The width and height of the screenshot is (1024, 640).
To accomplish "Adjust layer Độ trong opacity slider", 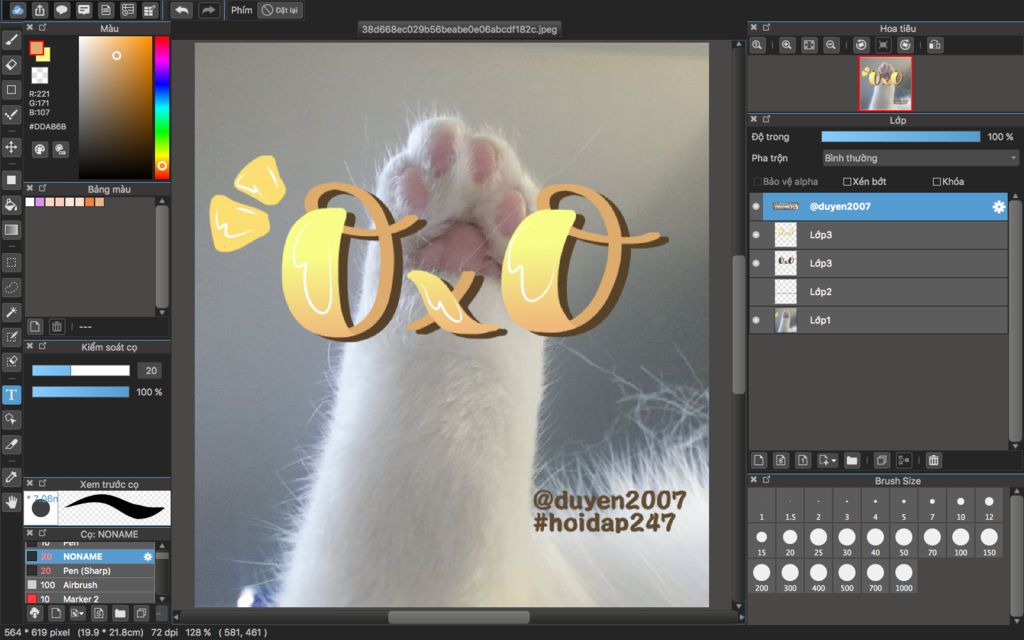I will pyautogui.click(x=901, y=136).
